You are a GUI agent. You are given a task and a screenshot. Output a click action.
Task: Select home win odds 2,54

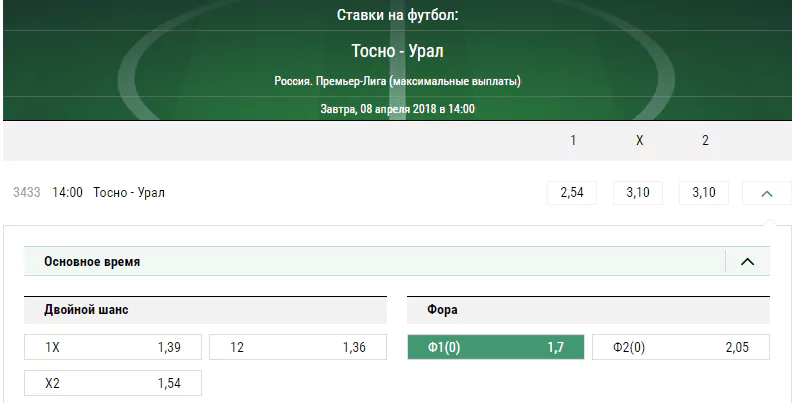(x=572, y=193)
